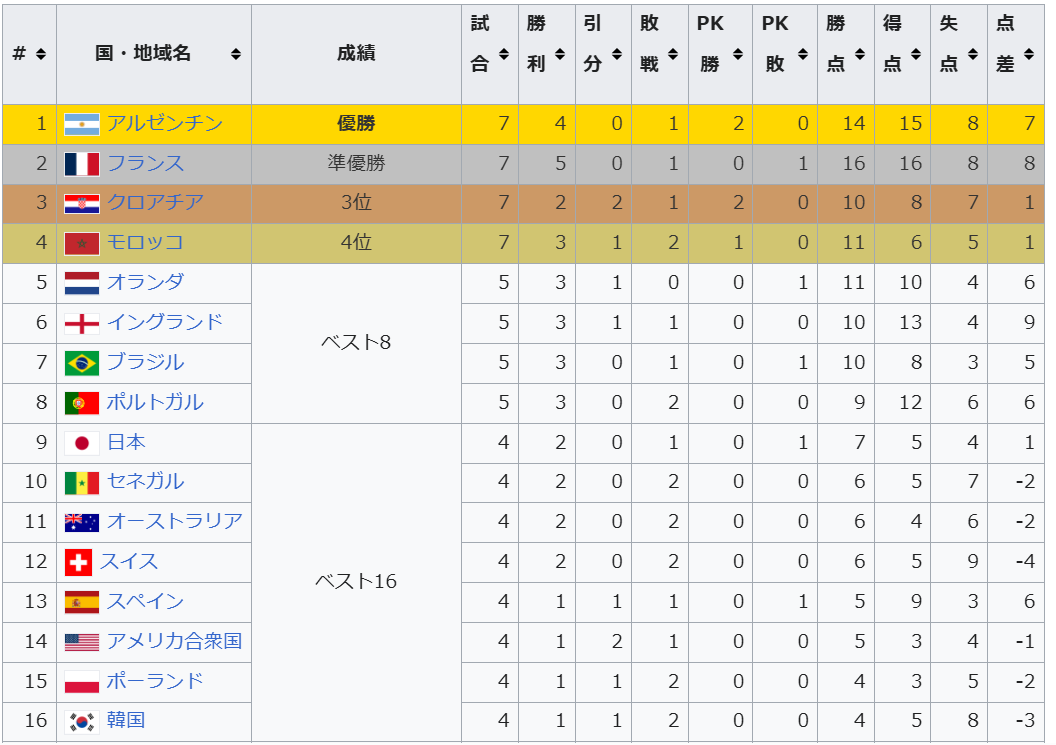Sort by PK勝 column arrows
Screen dimensions: 1056x745
(737, 54)
